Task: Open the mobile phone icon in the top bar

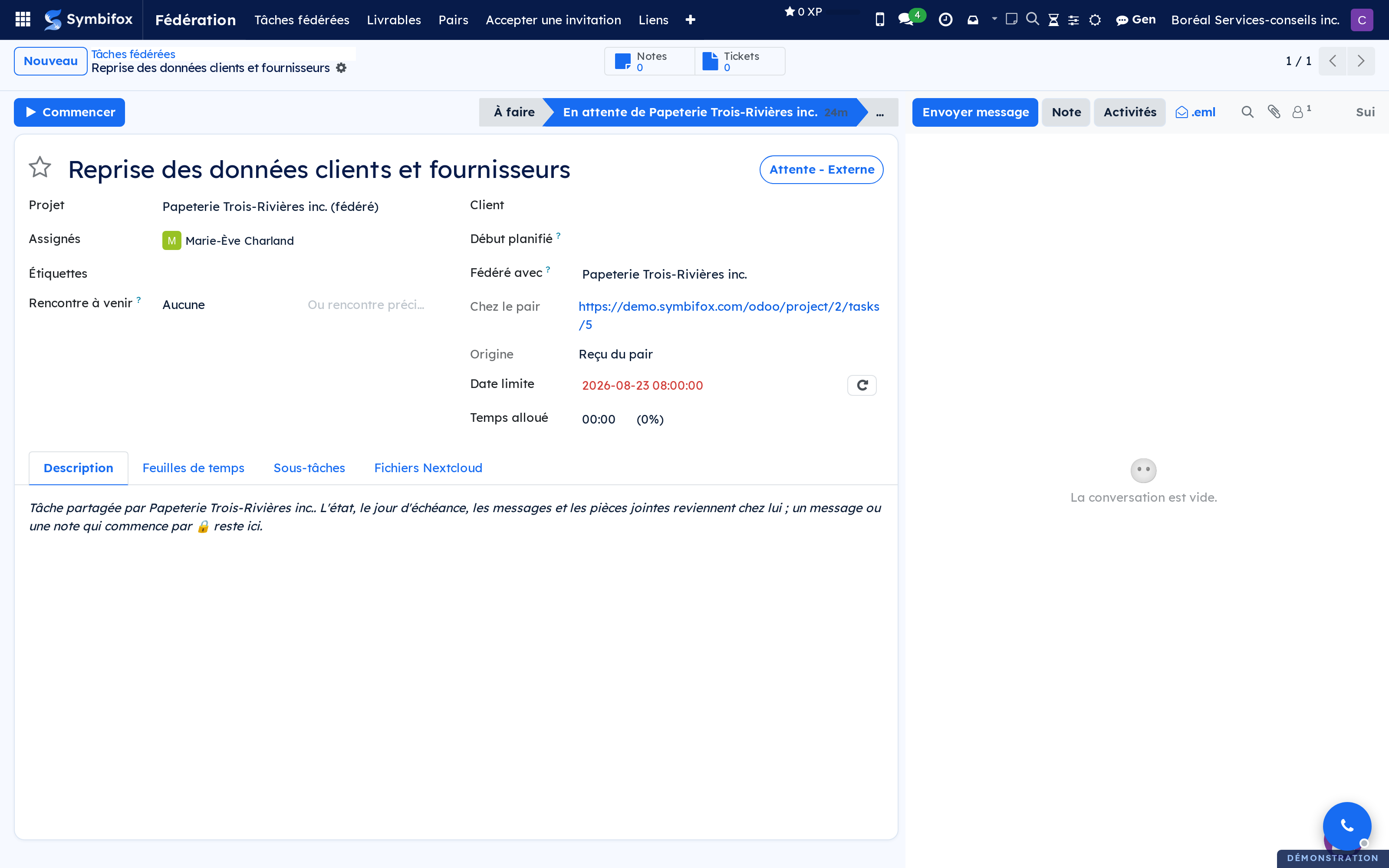Action: coord(879,20)
